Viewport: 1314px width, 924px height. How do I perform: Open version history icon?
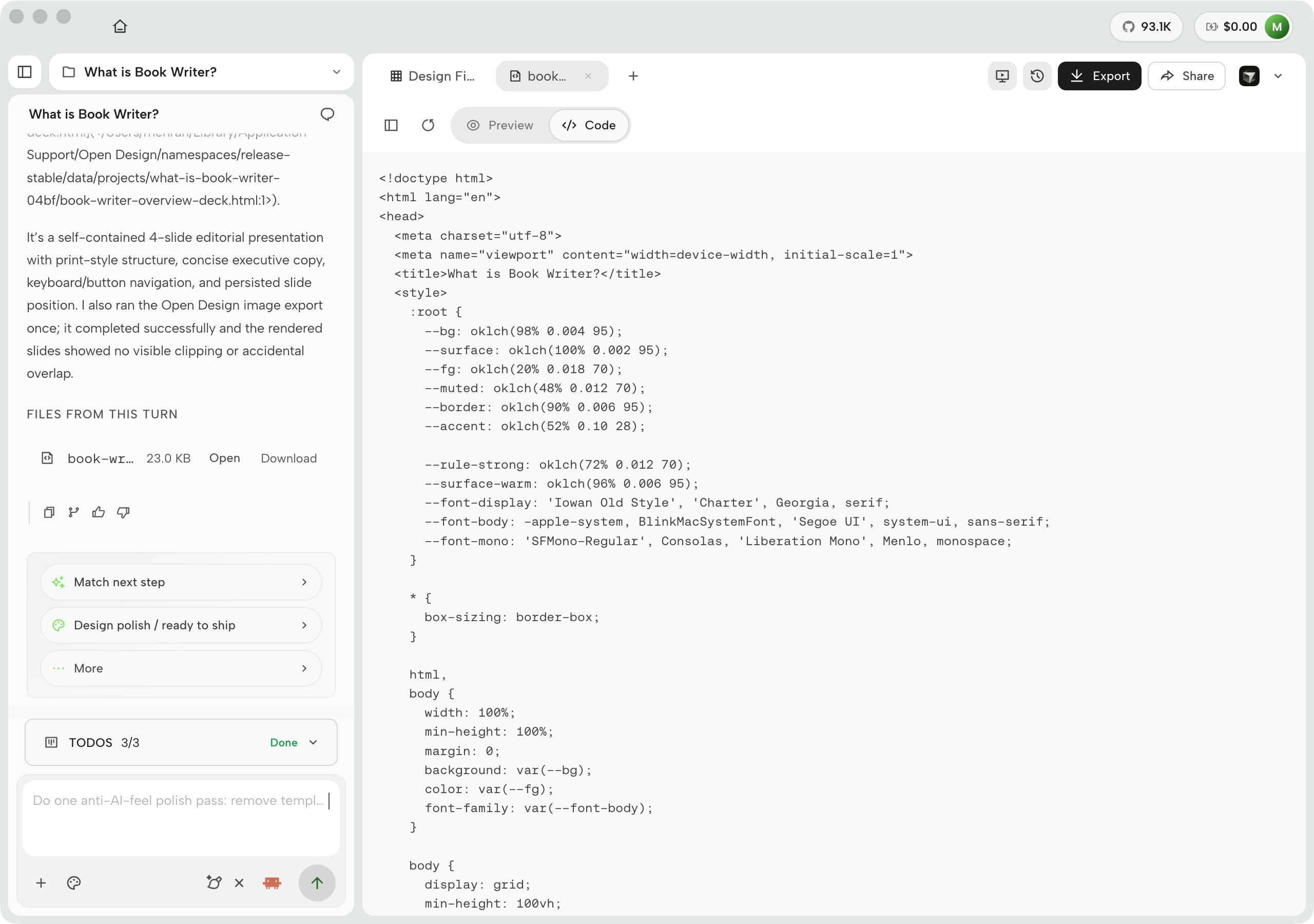(x=1037, y=76)
